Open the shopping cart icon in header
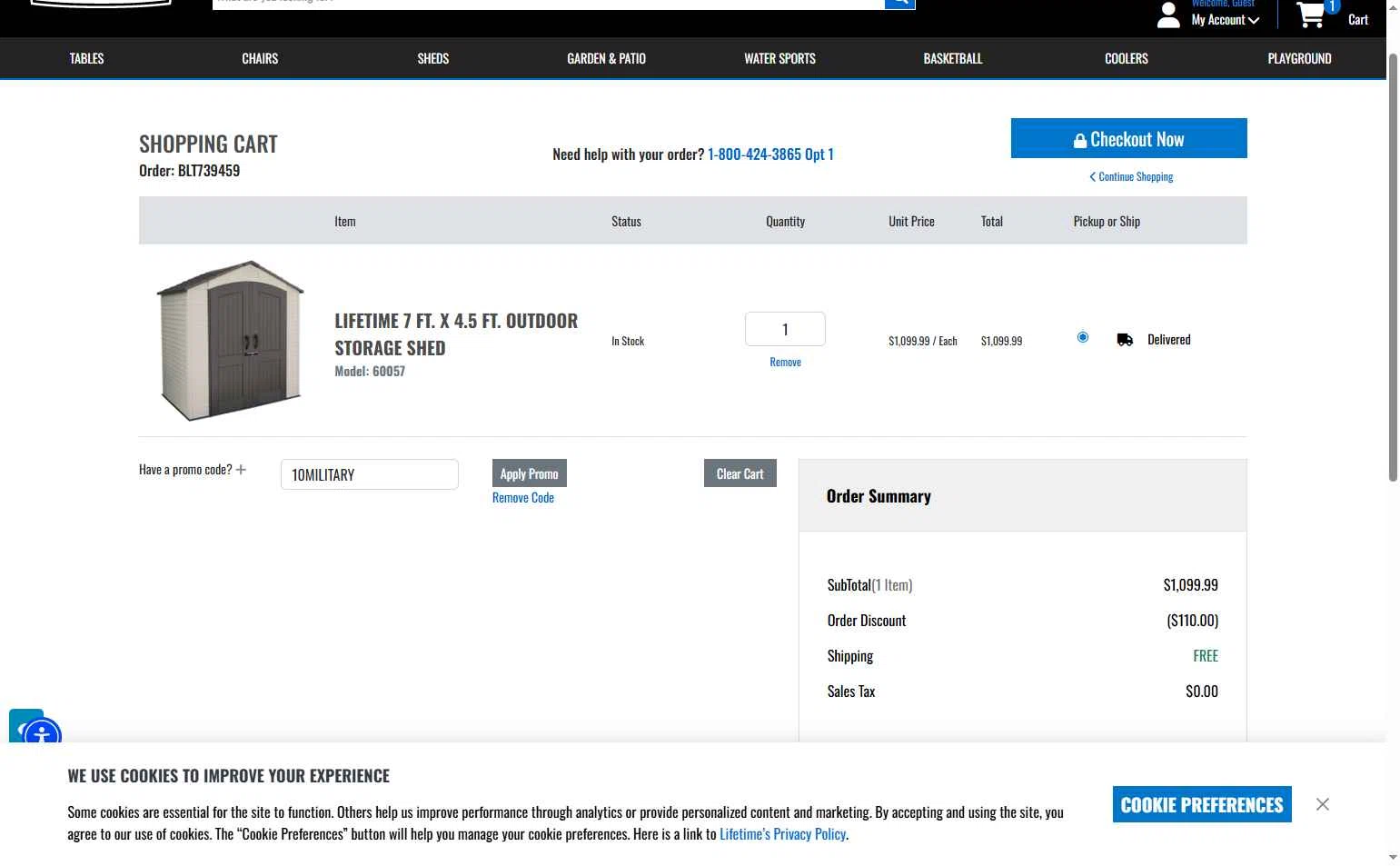This screenshot has height=866, width=1400. [1311, 14]
